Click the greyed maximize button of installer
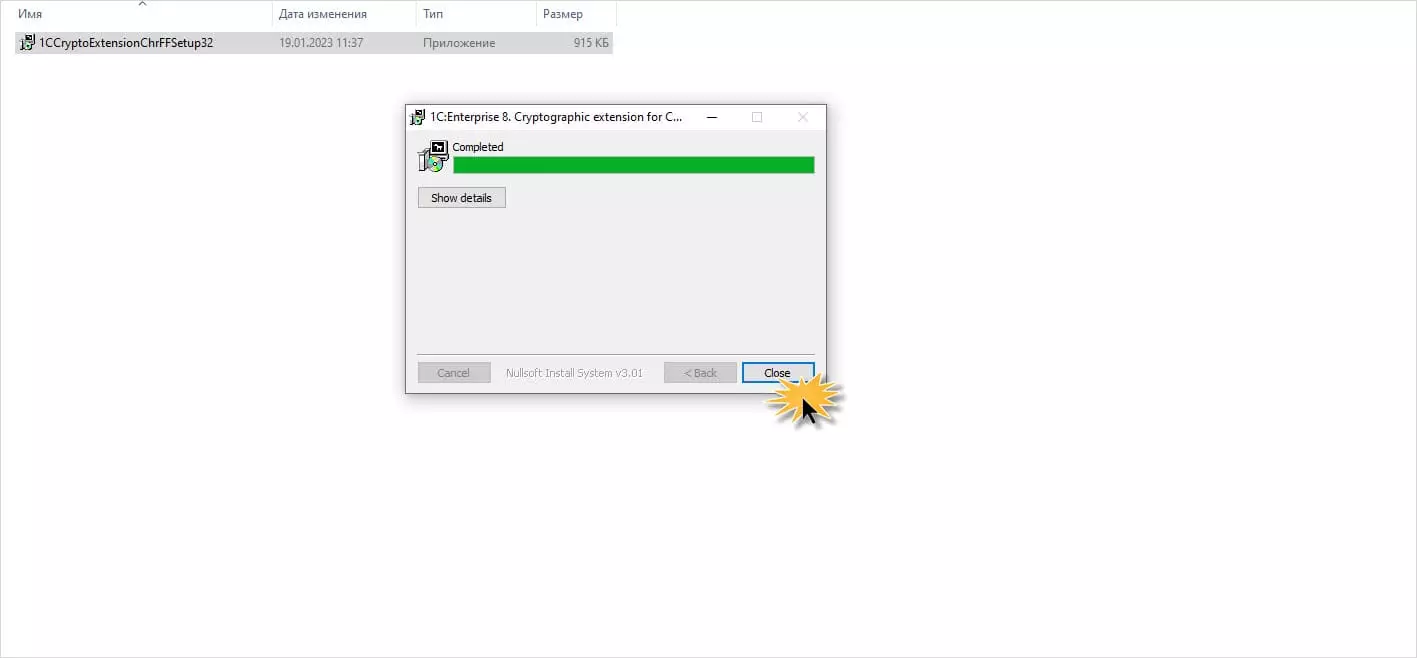 (x=757, y=117)
